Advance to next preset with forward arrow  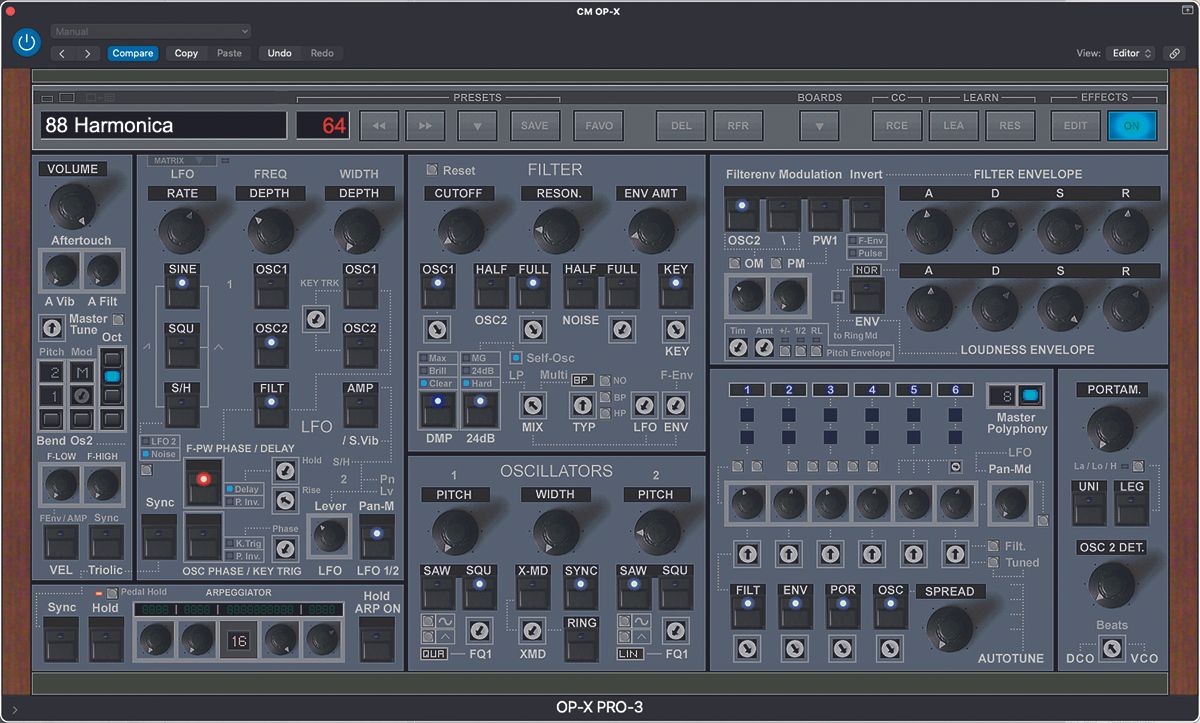click(x=425, y=125)
